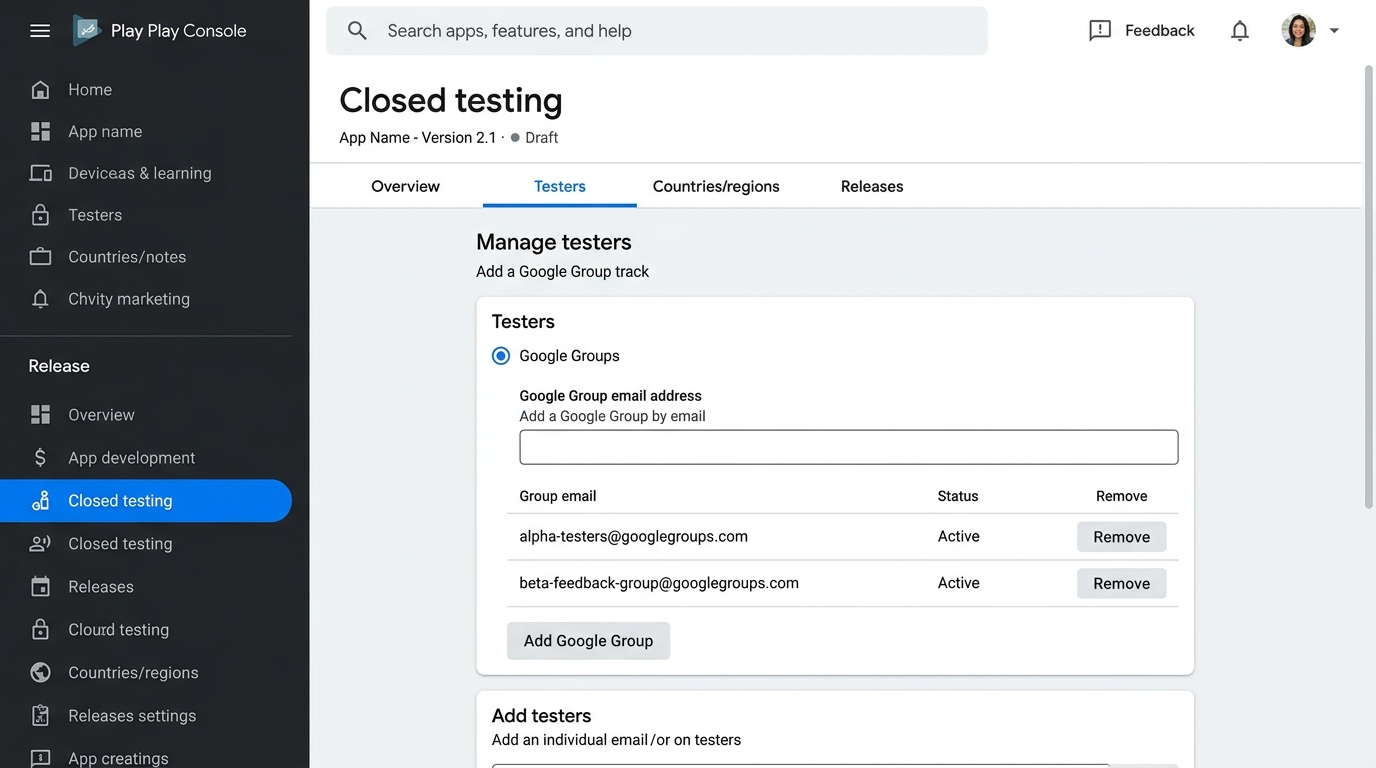Click the Add testers heading
1376x768 pixels.
(x=541, y=716)
